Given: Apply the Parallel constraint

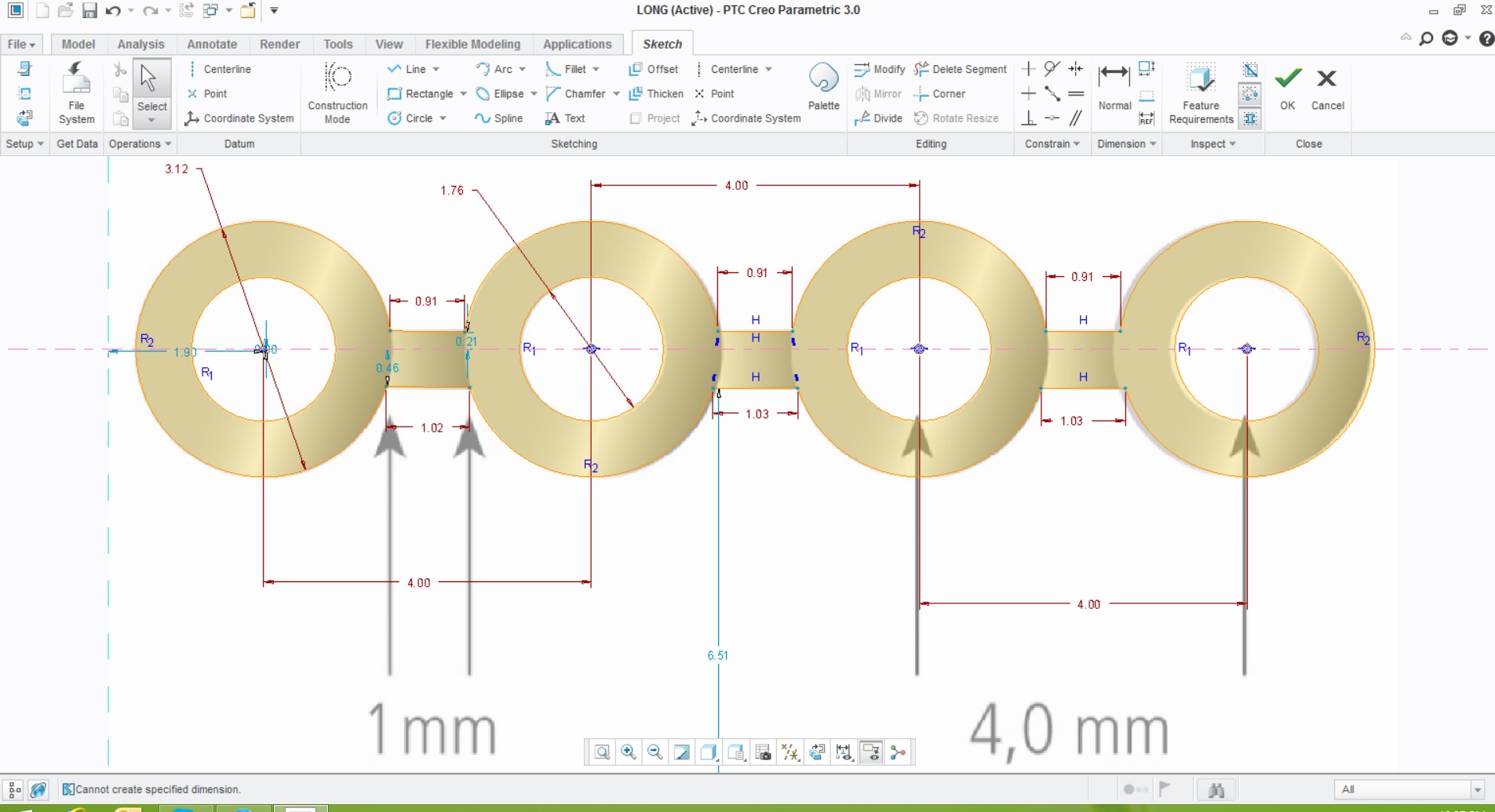Looking at the screenshot, I should [1076, 118].
